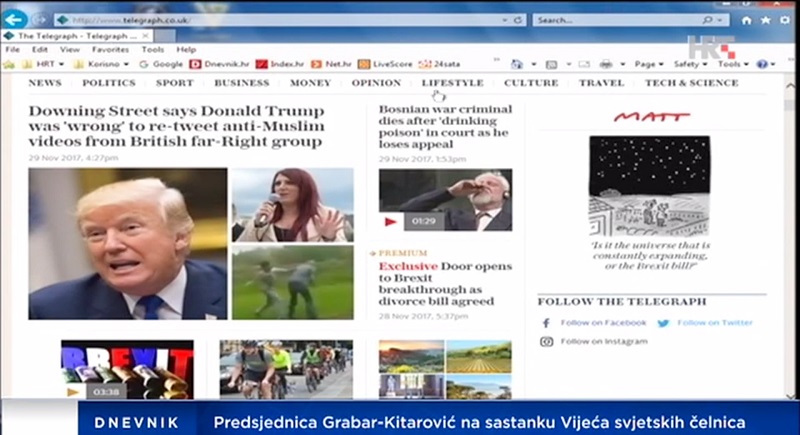Play the Bosnian war criminal video
The height and width of the screenshot is (435, 800).
(391, 221)
